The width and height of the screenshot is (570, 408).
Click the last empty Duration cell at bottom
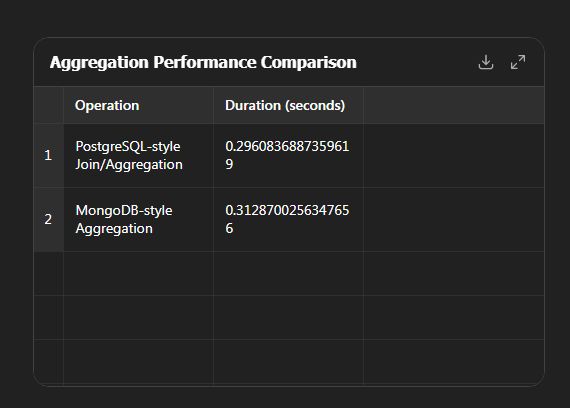point(288,362)
